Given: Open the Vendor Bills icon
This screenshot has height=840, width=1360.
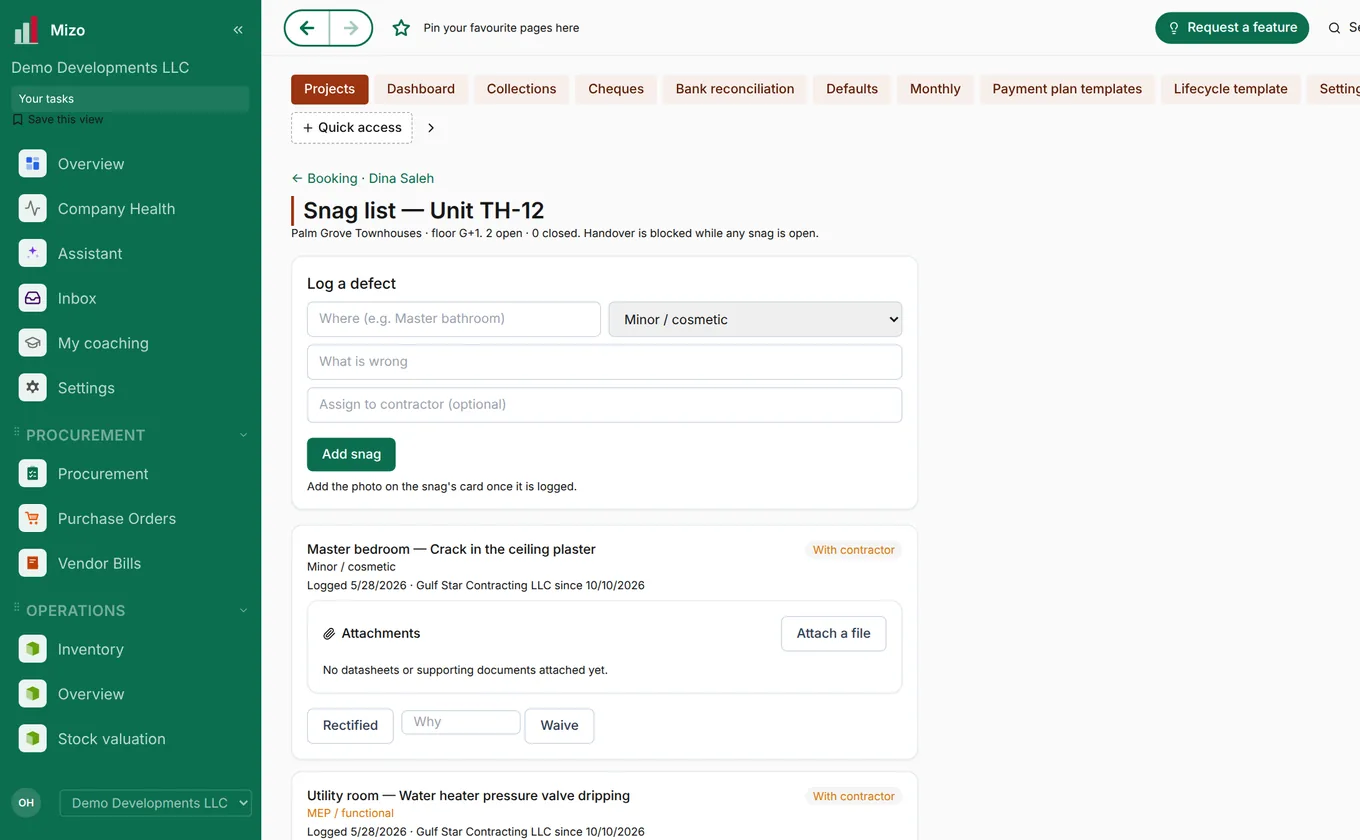Looking at the screenshot, I should click(33, 564).
